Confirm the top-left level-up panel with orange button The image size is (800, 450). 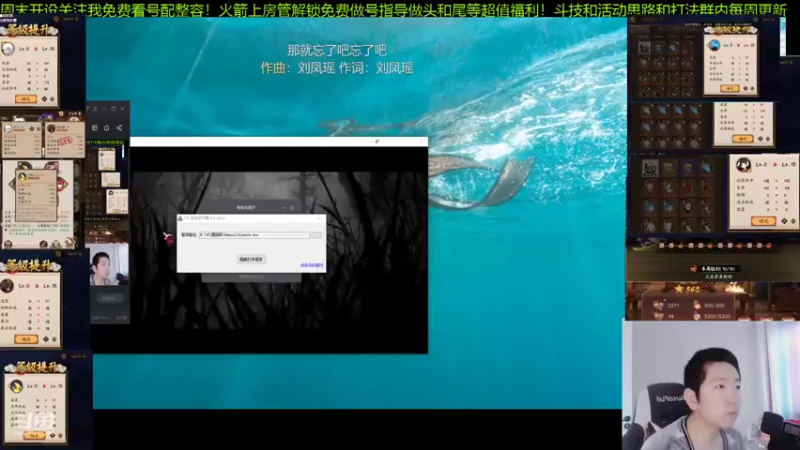26,98
